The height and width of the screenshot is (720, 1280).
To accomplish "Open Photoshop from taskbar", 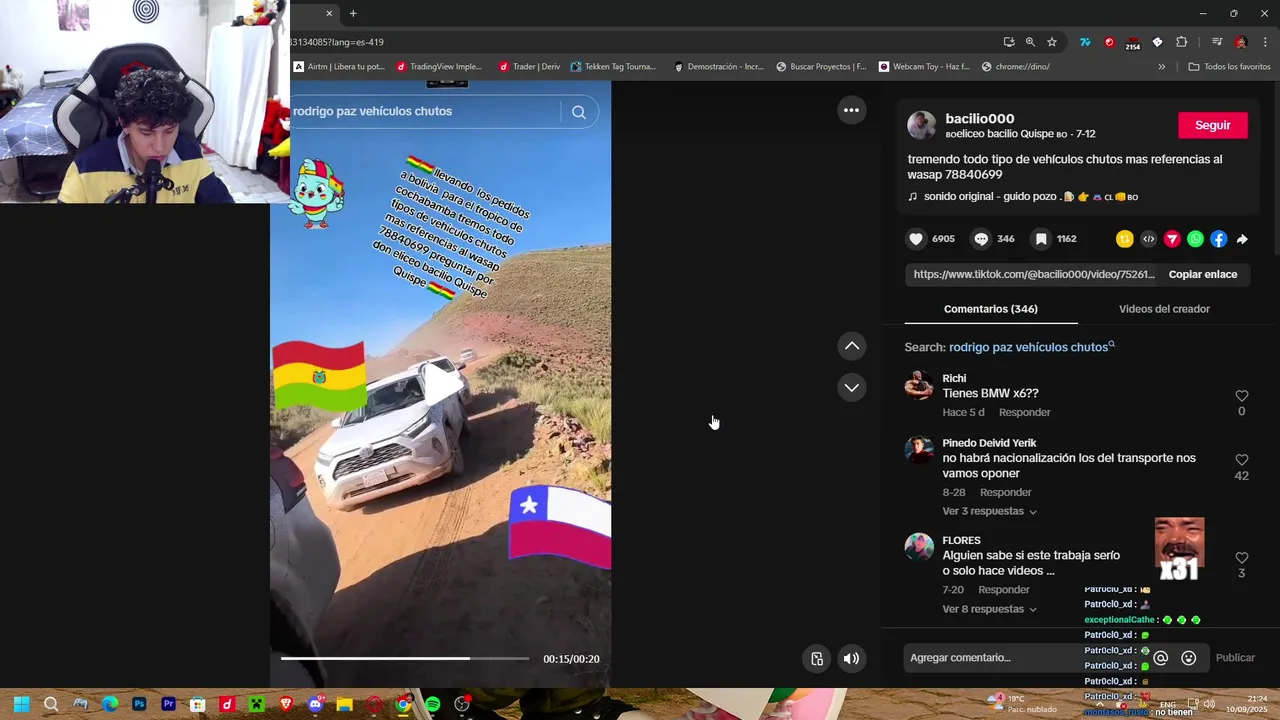I will click(x=139, y=704).
